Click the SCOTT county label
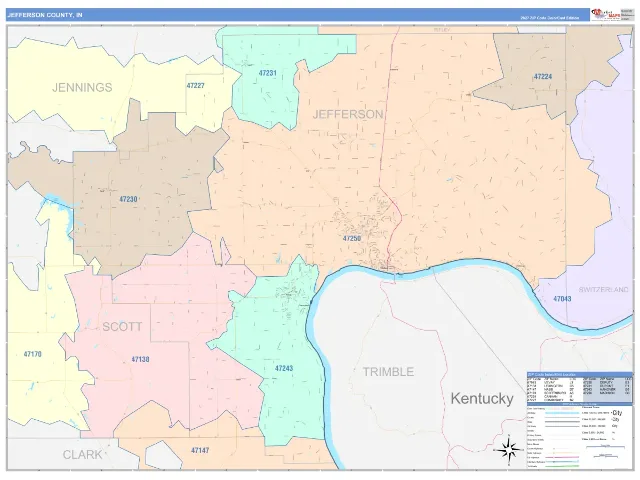The height and width of the screenshot is (480, 640). tap(122, 327)
